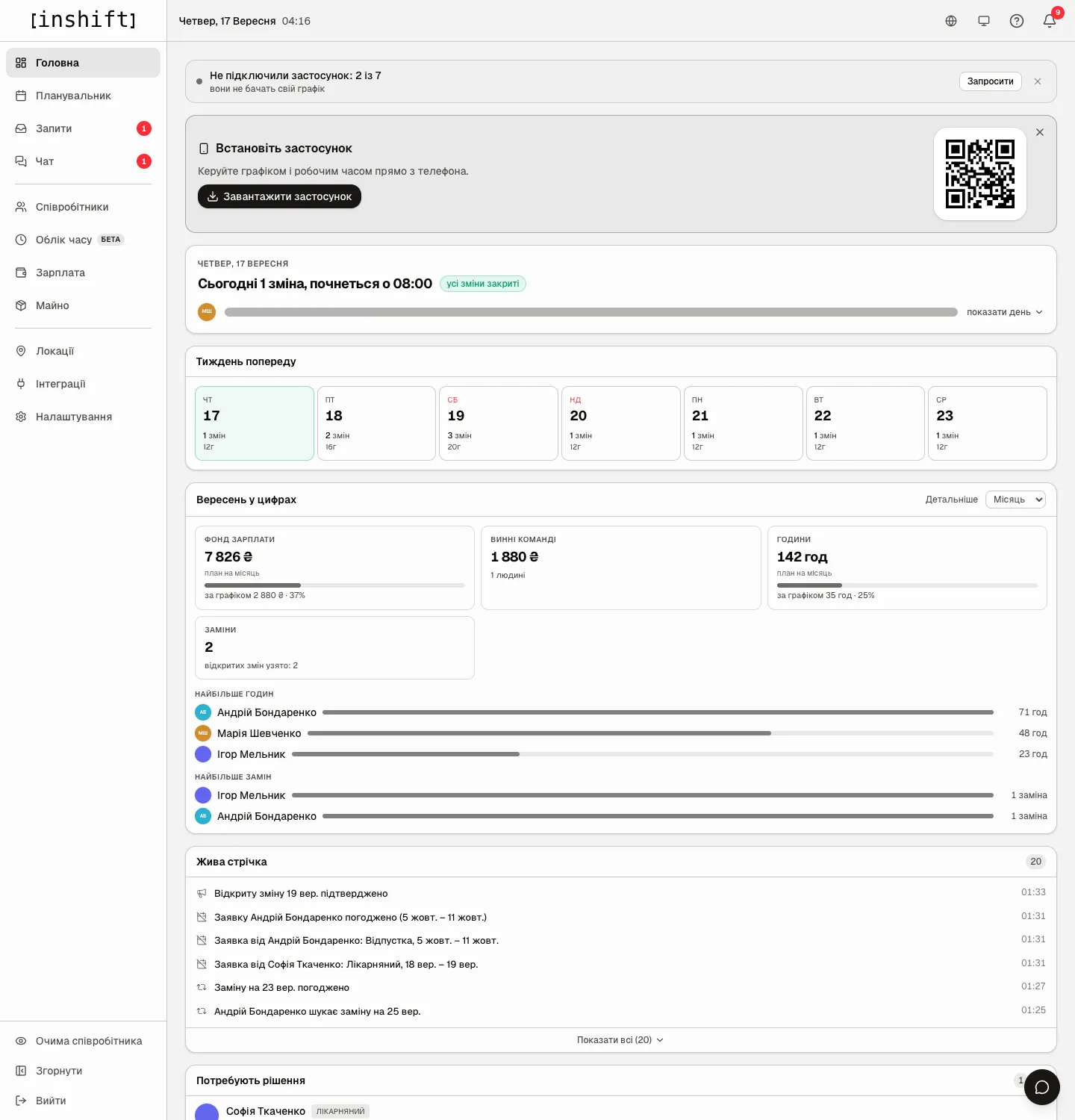Open Майно section
Image resolution: width=1075 pixels, height=1120 pixels.
83,305
